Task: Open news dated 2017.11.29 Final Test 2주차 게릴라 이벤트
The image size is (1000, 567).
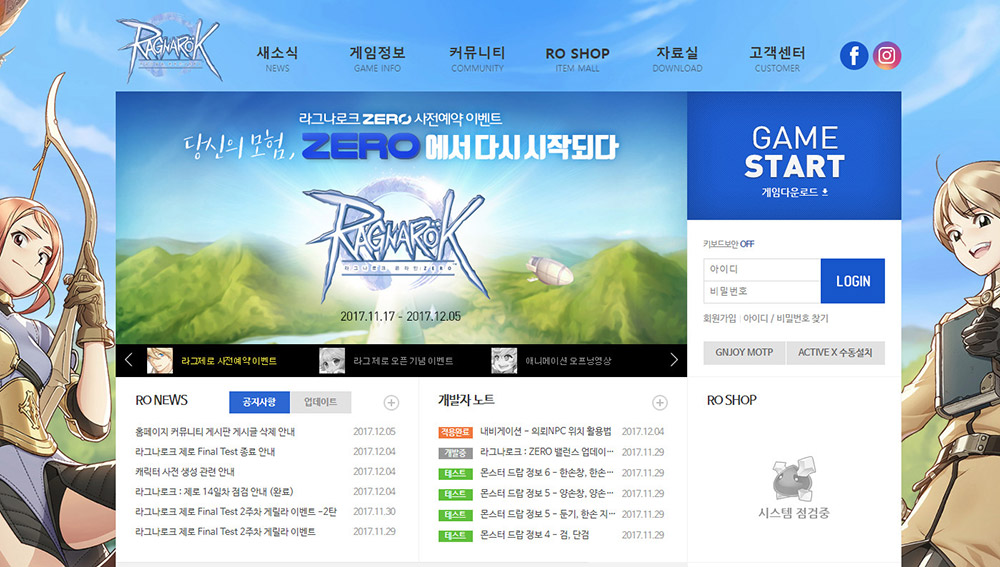Action: pos(225,531)
